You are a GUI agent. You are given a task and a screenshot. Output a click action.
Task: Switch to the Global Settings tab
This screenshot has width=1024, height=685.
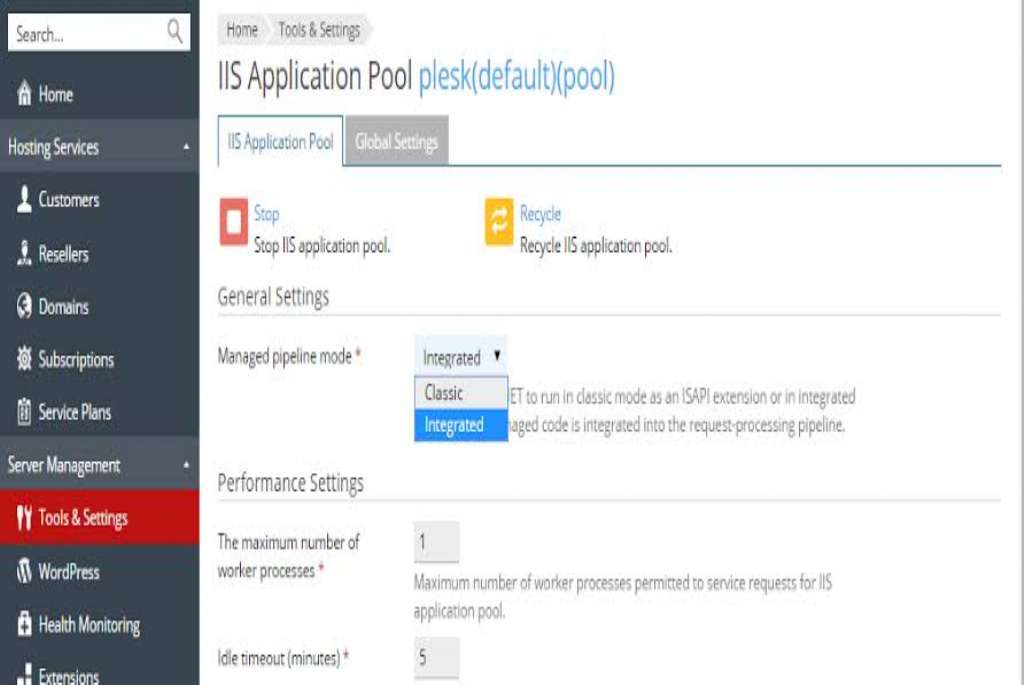pyautogui.click(x=396, y=141)
